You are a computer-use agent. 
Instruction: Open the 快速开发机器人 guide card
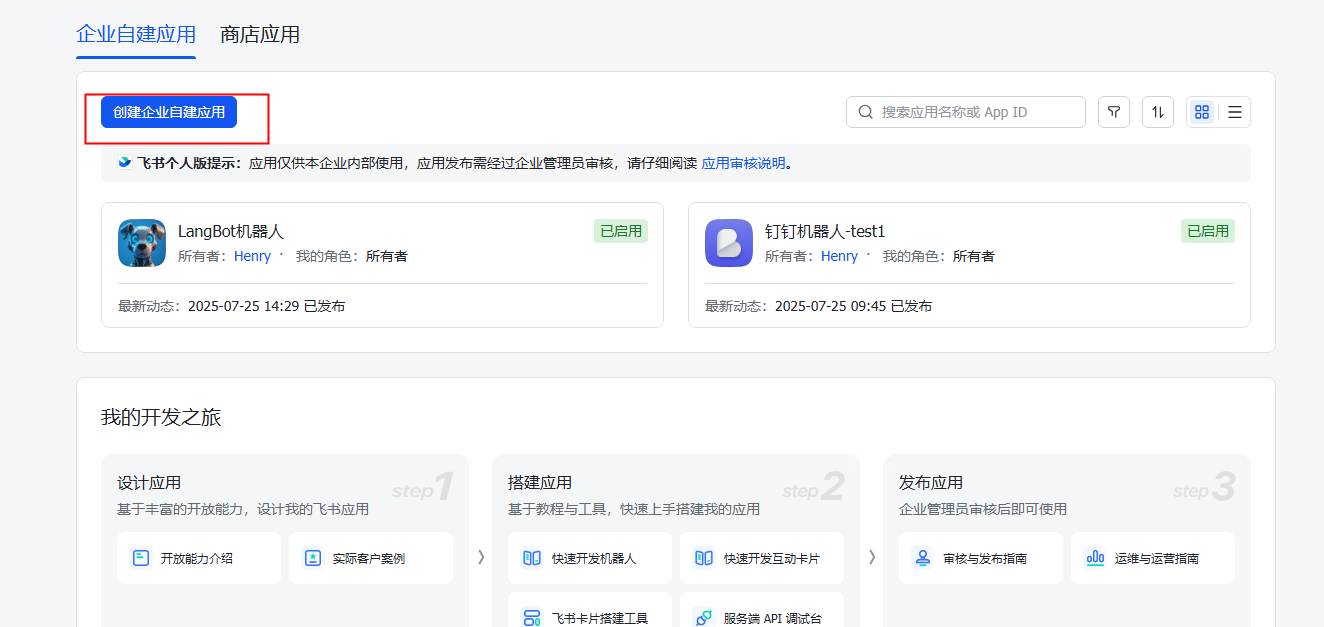[x=590, y=558]
